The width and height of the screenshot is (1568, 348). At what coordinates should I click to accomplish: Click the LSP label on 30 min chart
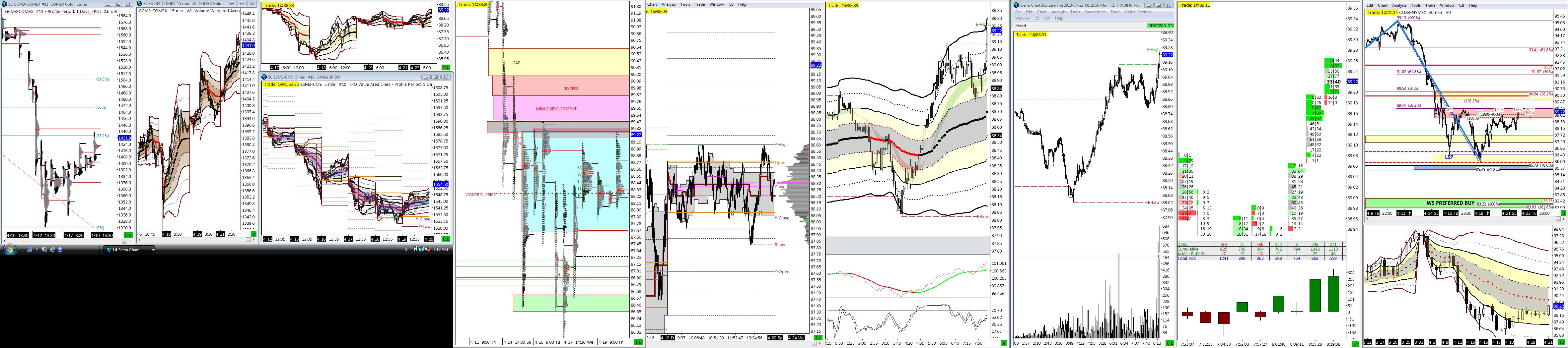[1449, 157]
